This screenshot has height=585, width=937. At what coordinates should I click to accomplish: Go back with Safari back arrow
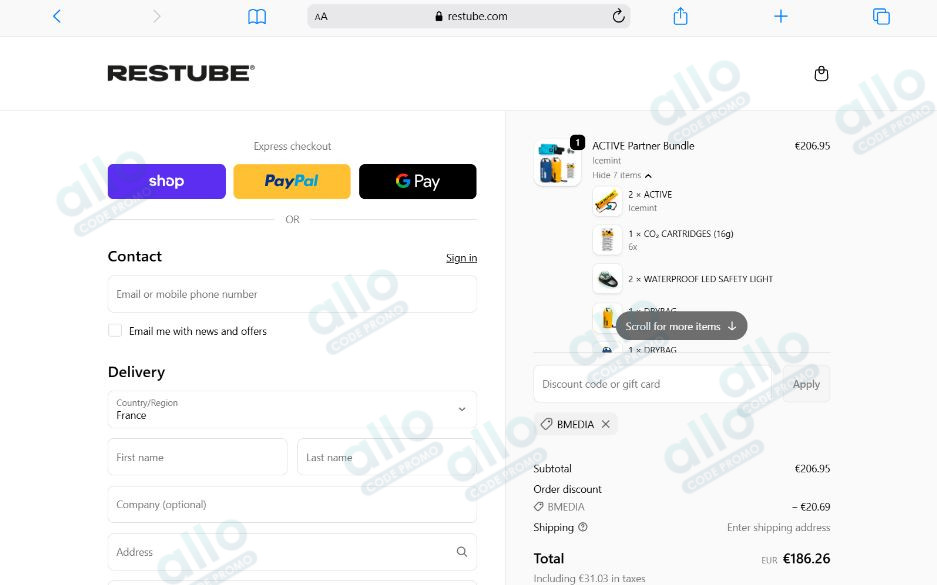57,16
